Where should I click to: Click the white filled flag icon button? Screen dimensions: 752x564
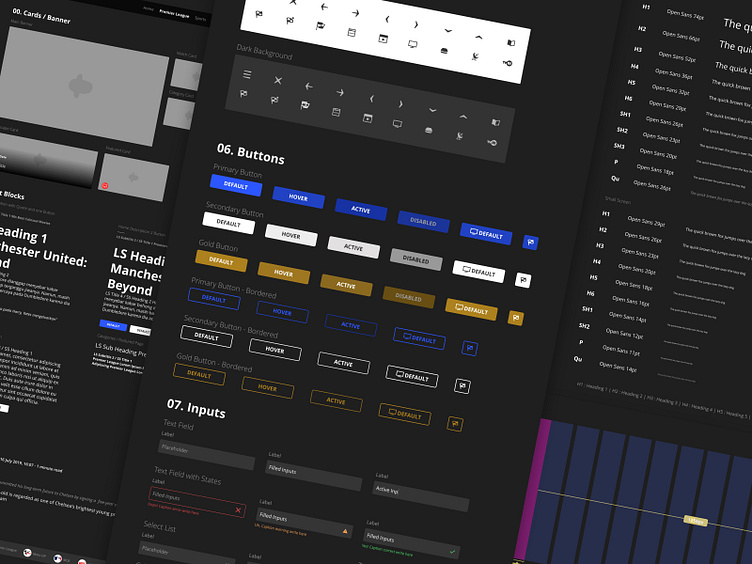click(523, 280)
